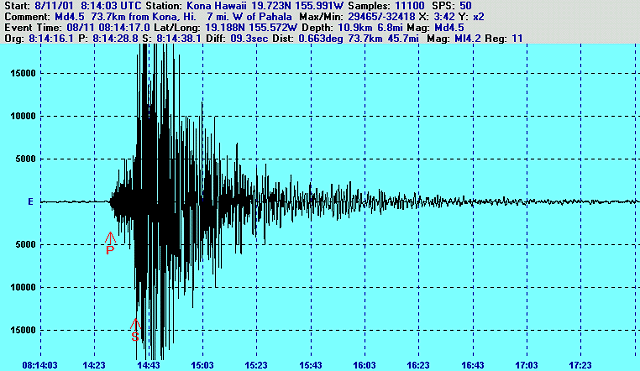Click the upper 5000 amplitude label

pyautogui.click(x=25, y=159)
